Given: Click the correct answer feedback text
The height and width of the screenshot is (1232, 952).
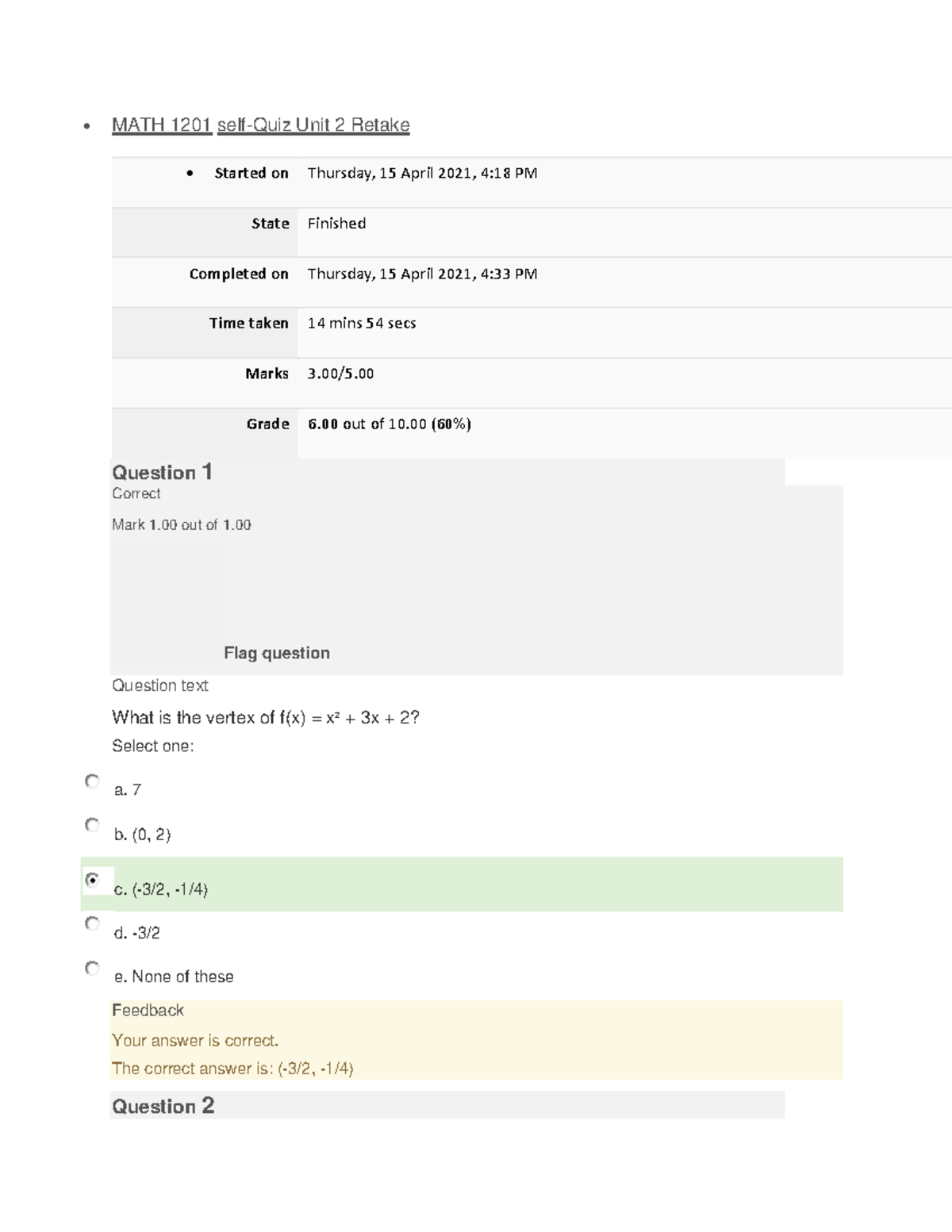Looking at the screenshot, I should 235,1068.
